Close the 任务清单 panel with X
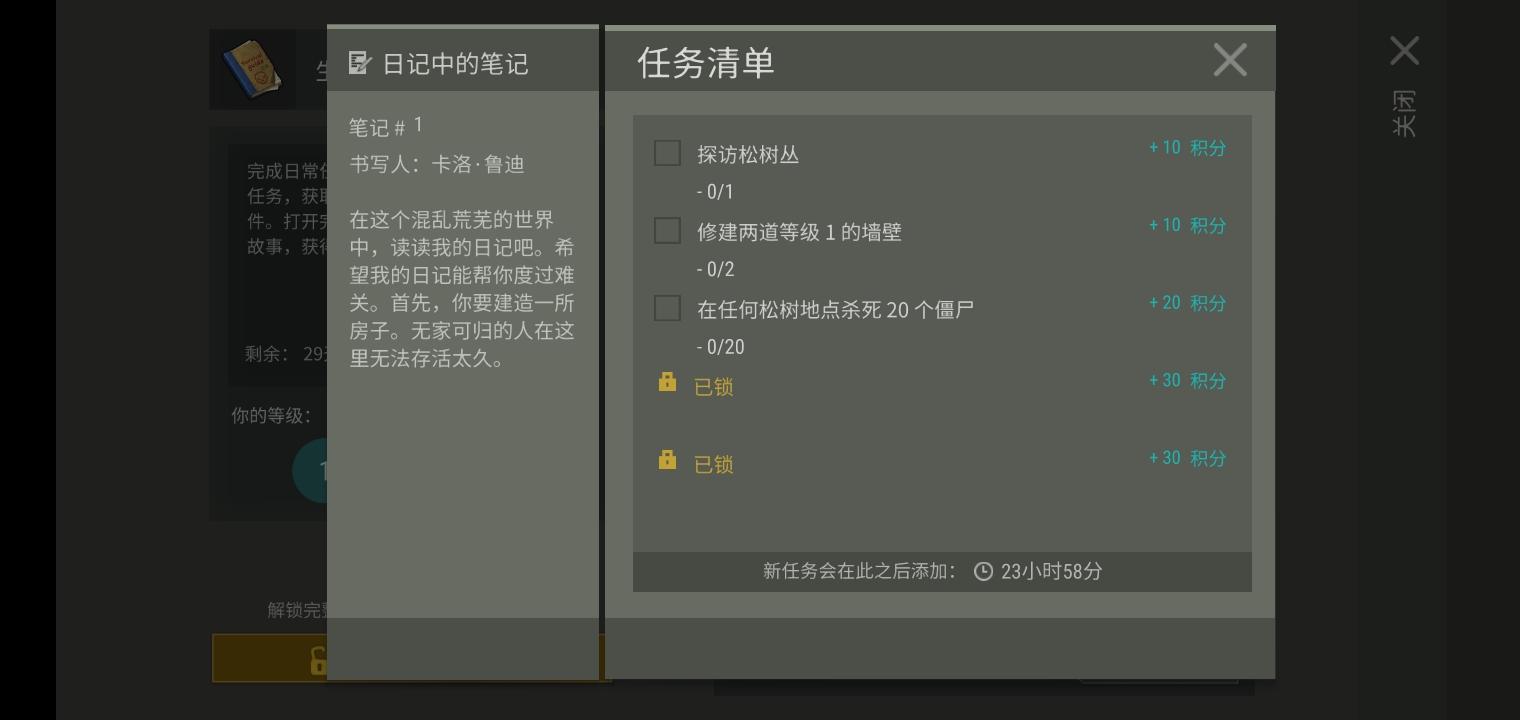The image size is (1520, 720). (x=1230, y=60)
